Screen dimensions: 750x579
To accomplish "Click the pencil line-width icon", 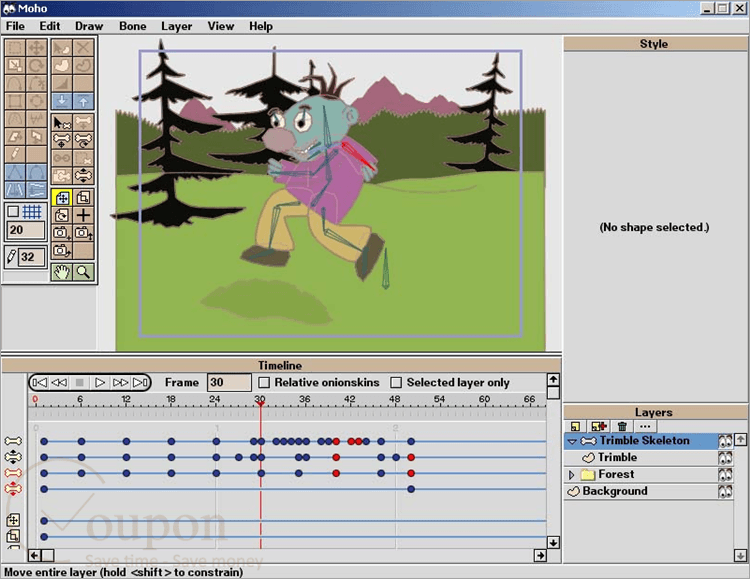I will tap(11, 257).
